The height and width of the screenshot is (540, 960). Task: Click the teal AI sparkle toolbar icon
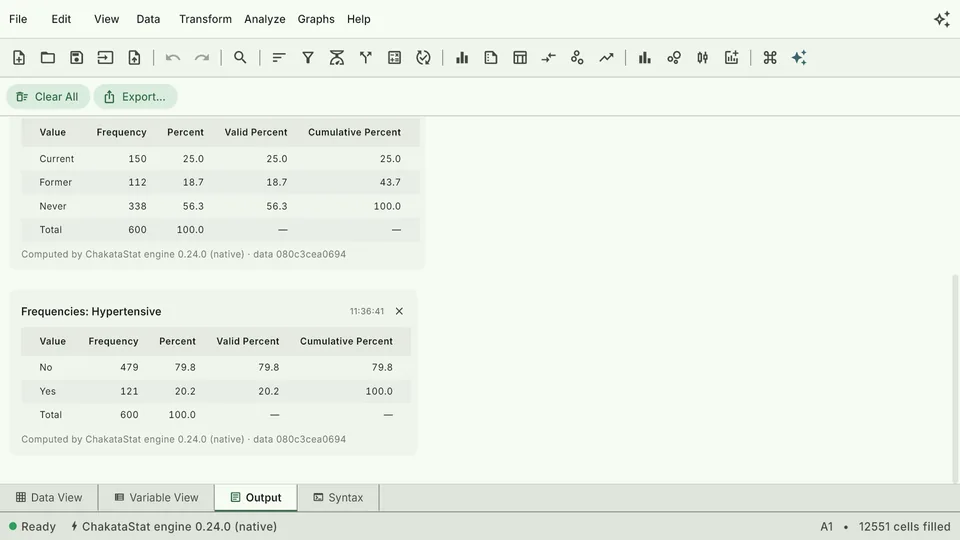pos(799,58)
